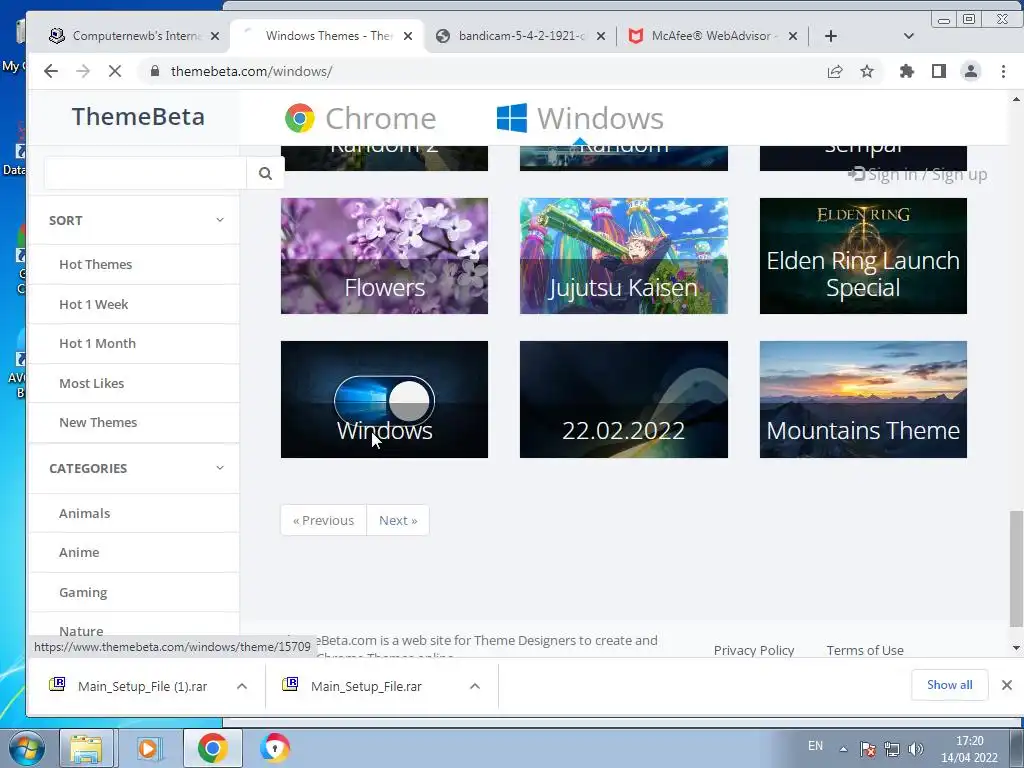Screen dimensions: 1024x768
Task: Click Show all downloads
Action: (x=950, y=684)
